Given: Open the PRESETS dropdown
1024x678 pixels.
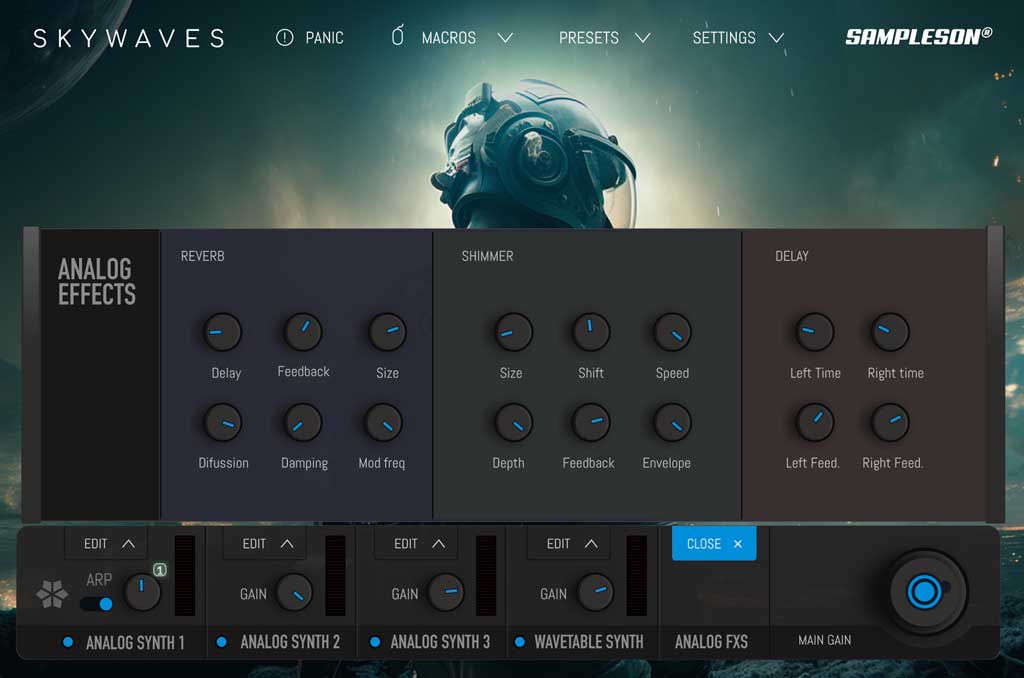Looking at the screenshot, I should 589,37.
